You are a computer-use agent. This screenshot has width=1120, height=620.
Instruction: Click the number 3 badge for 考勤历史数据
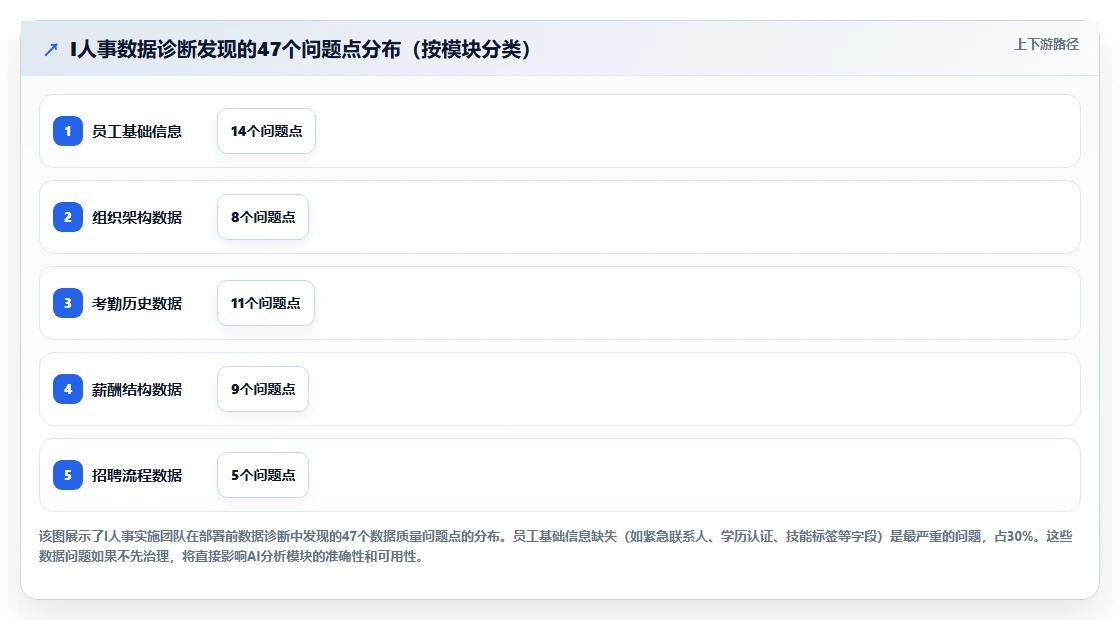point(68,303)
